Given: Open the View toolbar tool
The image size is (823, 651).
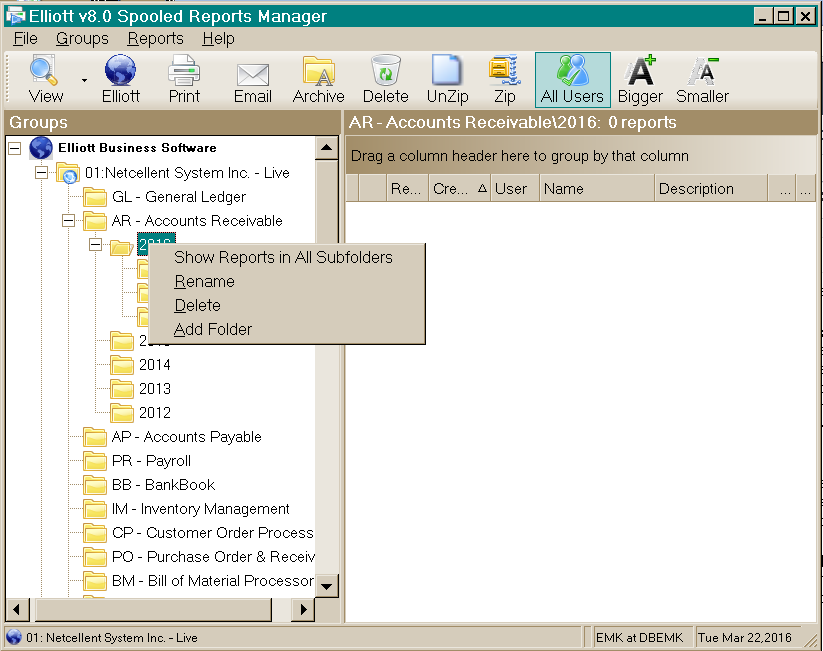Looking at the screenshot, I should (45, 80).
